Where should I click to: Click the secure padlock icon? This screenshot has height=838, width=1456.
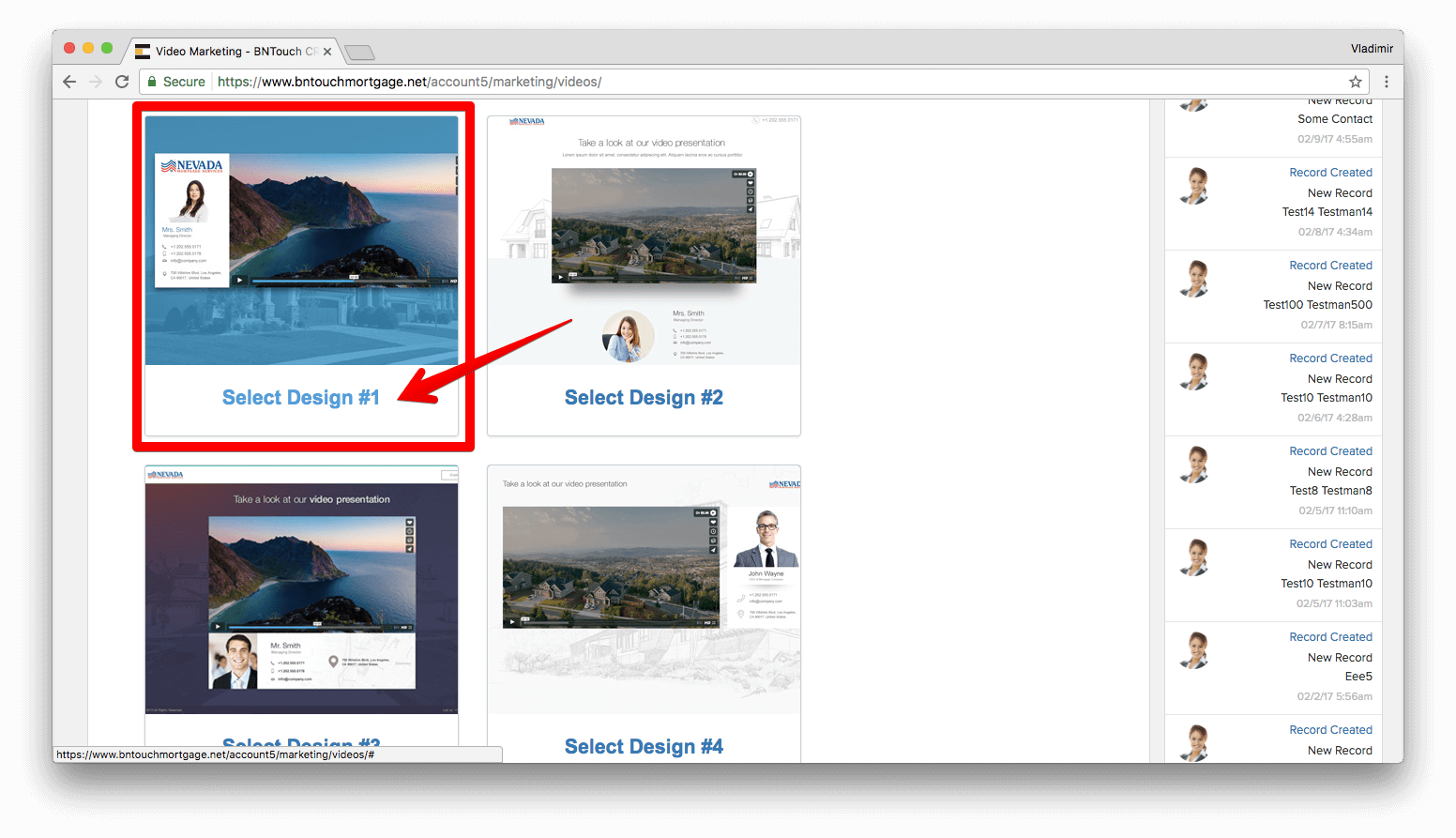tap(153, 82)
